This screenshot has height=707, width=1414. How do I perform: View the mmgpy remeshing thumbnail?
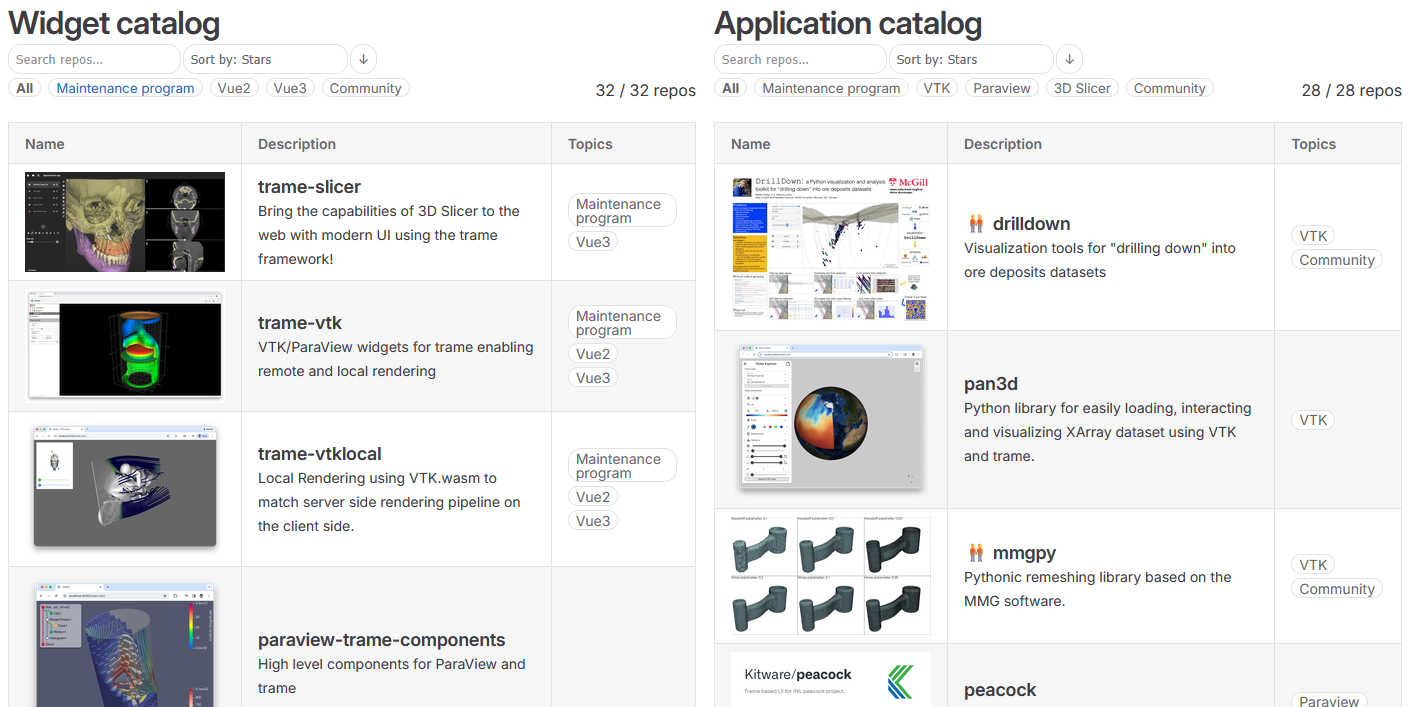[x=831, y=575]
